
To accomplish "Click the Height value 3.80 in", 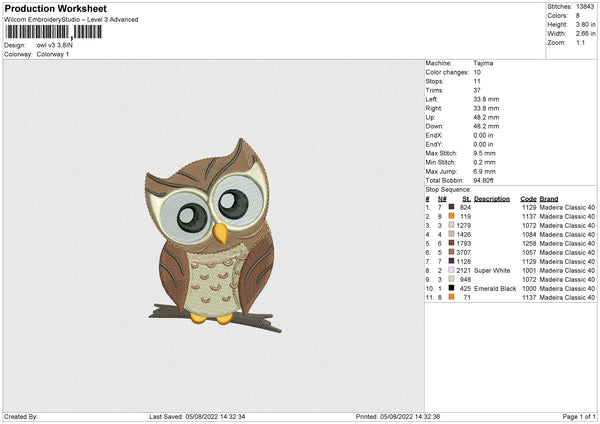I will click(x=585, y=24).
